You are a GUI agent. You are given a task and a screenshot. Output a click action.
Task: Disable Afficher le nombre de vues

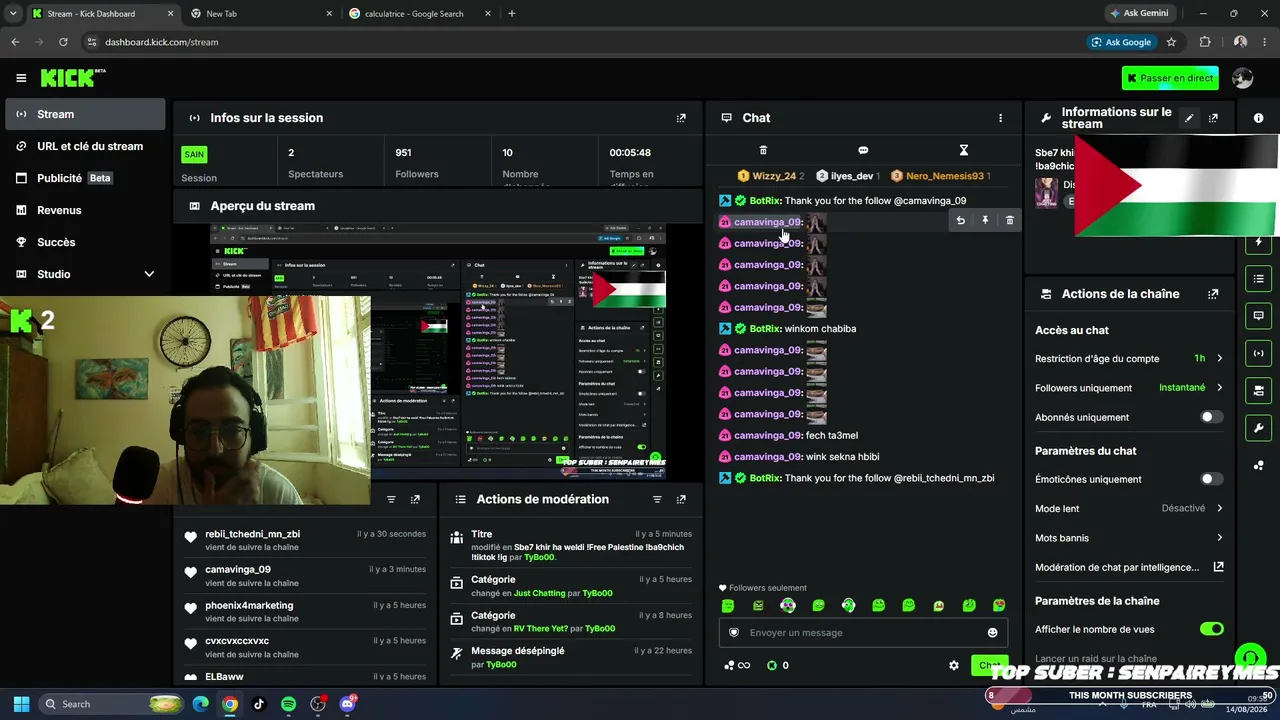[x=1211, y=629]
